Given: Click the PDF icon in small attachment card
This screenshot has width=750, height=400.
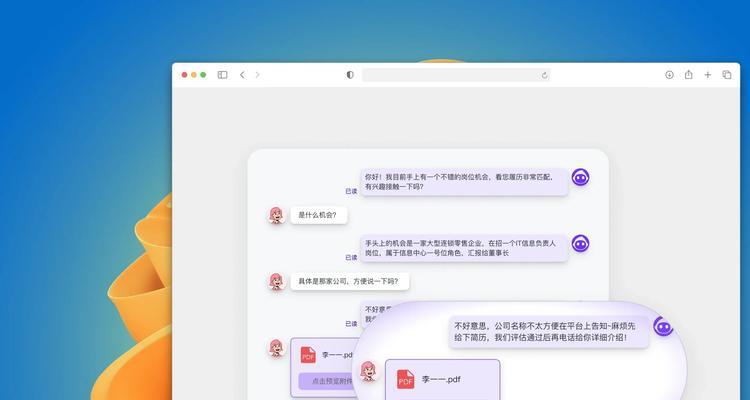Looking at the screenshot, I should click(x=308, y=355).
